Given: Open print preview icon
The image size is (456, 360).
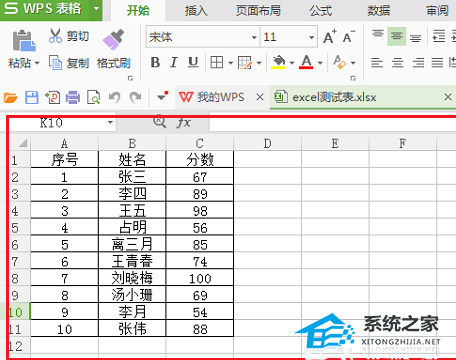Looking at the screenshot, I should (93, 98).
